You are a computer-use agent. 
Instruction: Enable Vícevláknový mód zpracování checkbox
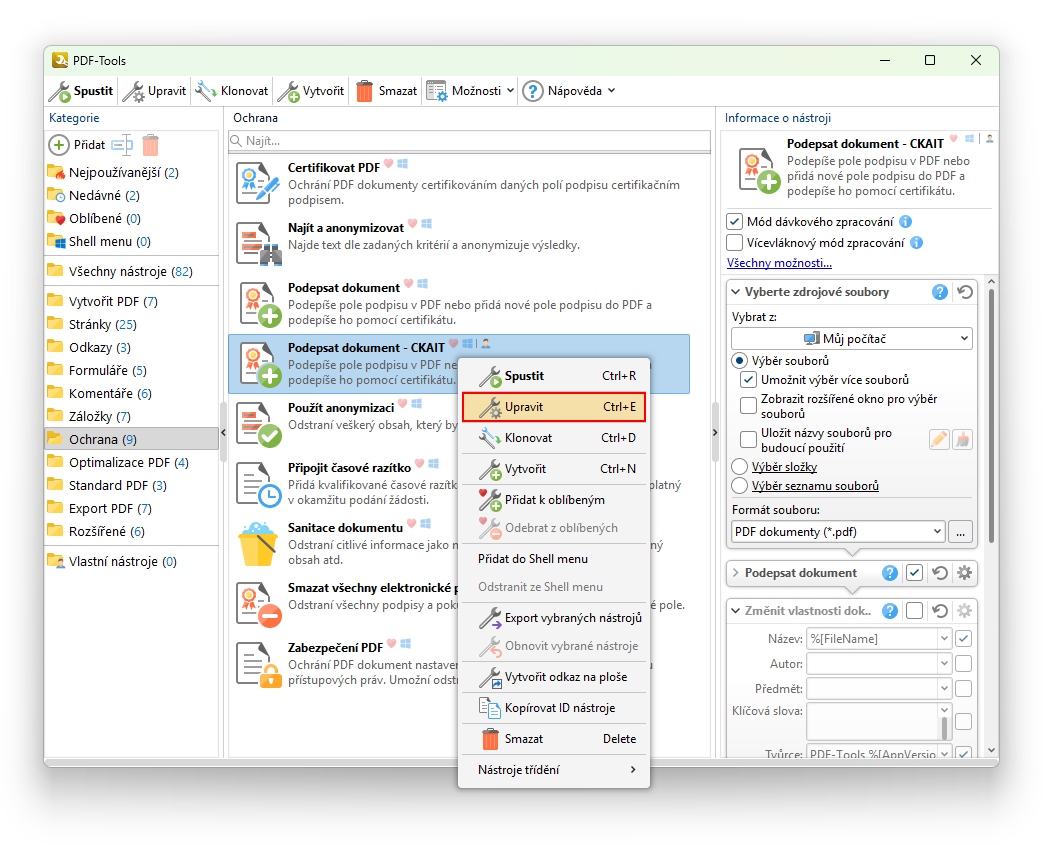coord(734,243)
